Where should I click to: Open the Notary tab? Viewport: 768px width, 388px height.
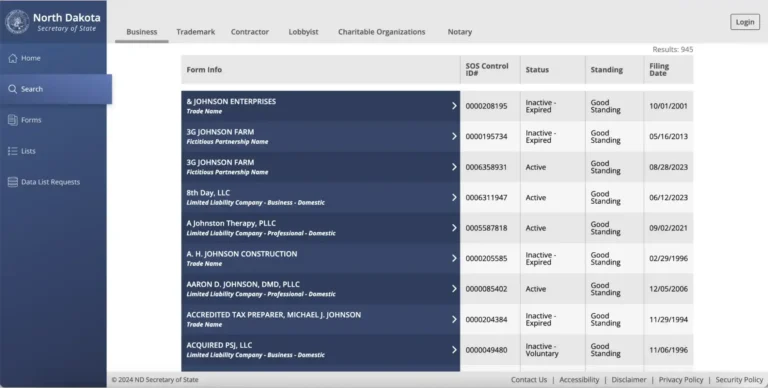pos(459,32)
